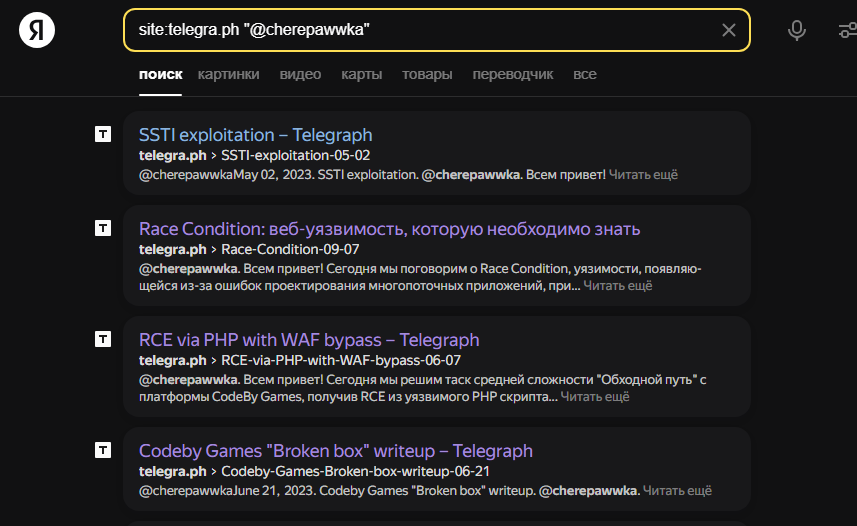Viewport: 857px width, 526px height.
Task: Click the Yandex logo
Action: 37,30
